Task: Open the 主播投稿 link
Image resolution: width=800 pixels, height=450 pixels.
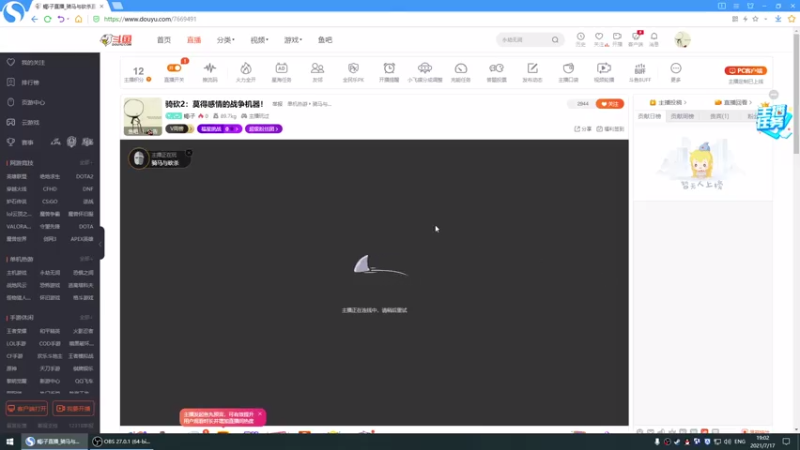Action: click(668, 103)
